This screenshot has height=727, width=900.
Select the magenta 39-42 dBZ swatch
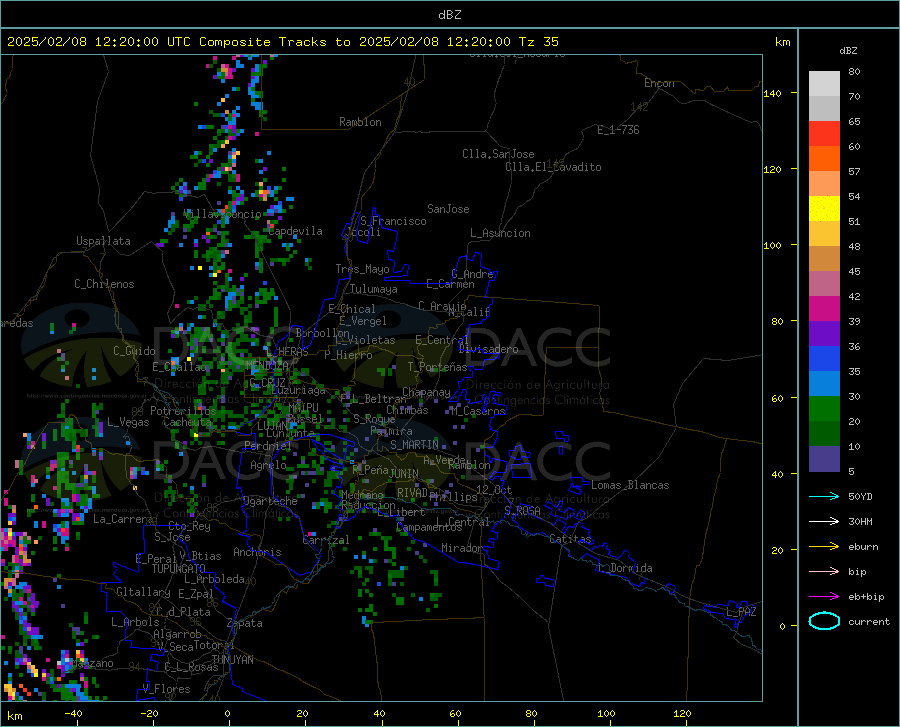click(x=824, y=309)
